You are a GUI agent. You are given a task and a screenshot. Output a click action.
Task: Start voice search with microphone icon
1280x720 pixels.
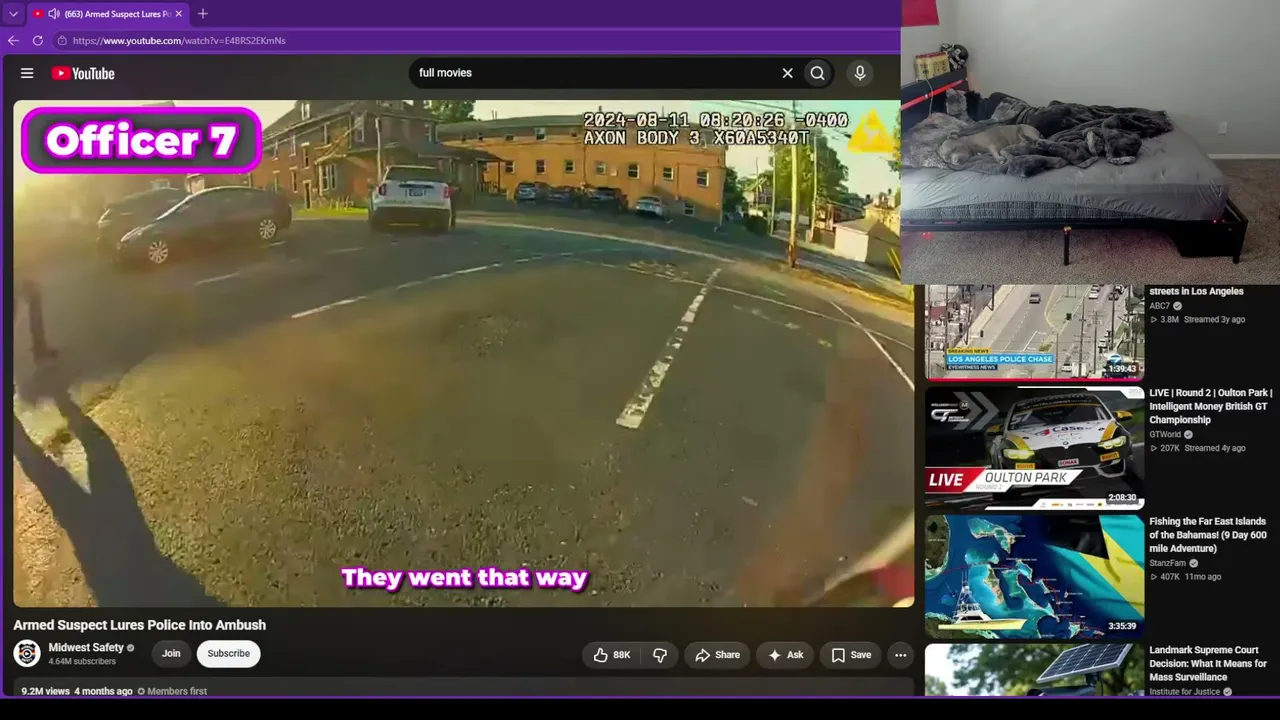pyautogui.click(x=859, y=73)
